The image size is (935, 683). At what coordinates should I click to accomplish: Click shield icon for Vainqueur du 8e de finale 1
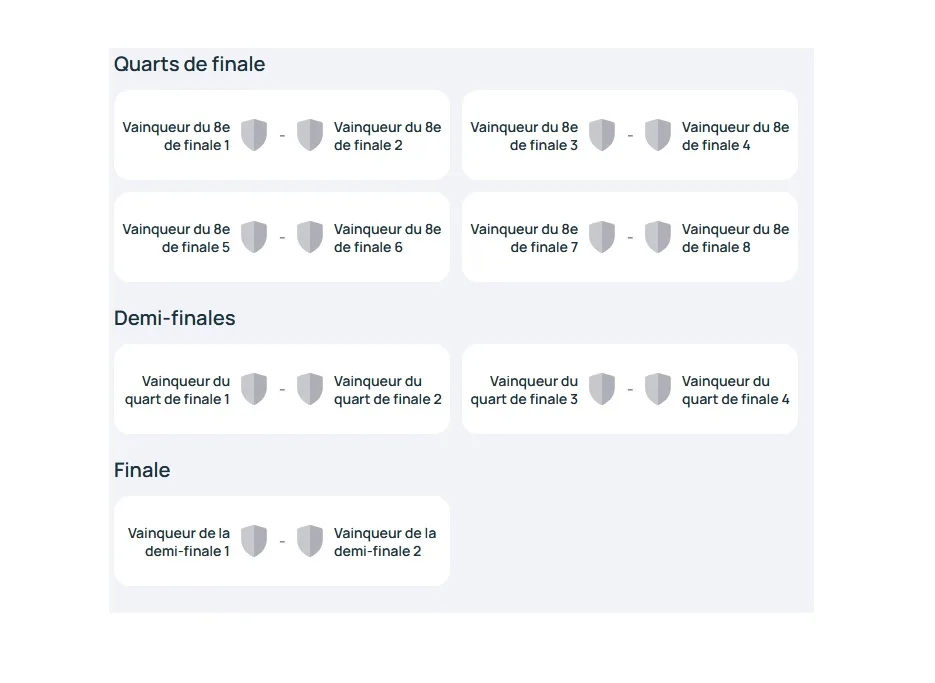click(x=254, y=135)
